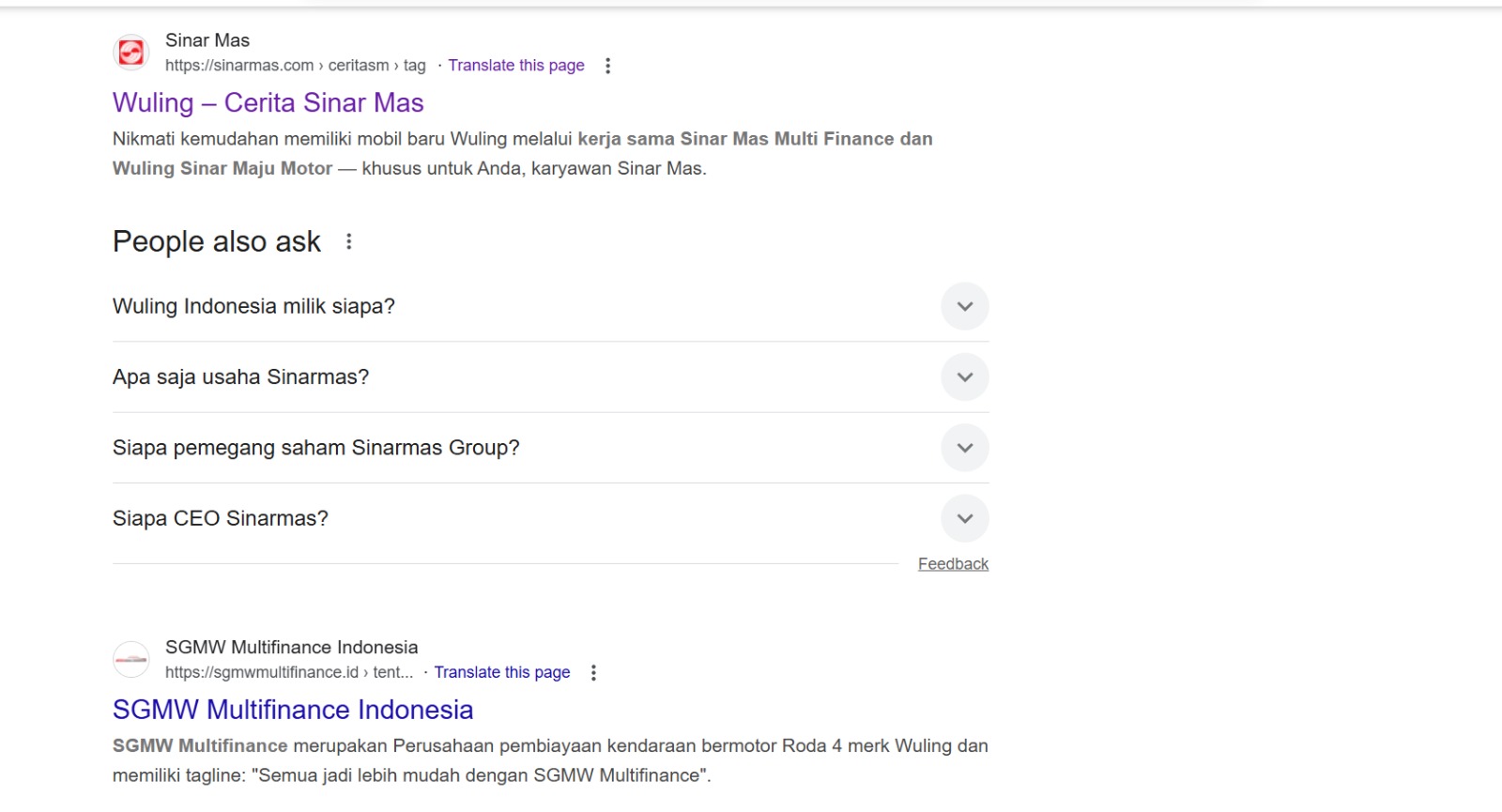Click the 'People also ask' heading
Viewport: 1502px width, 812px height.
[x=217, y=242]
